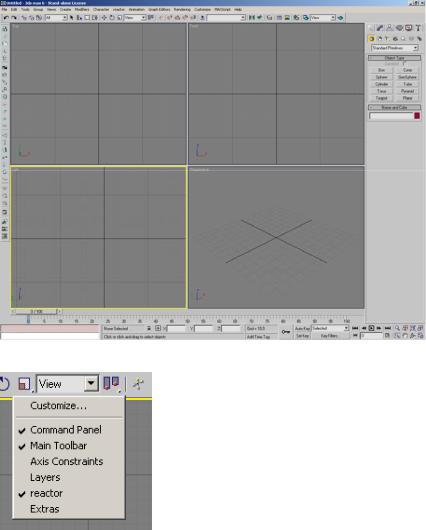Select the rectangular selection region tool
This screenshot has width=426, height=530.
pyautogui.click(x=87, y=18)
